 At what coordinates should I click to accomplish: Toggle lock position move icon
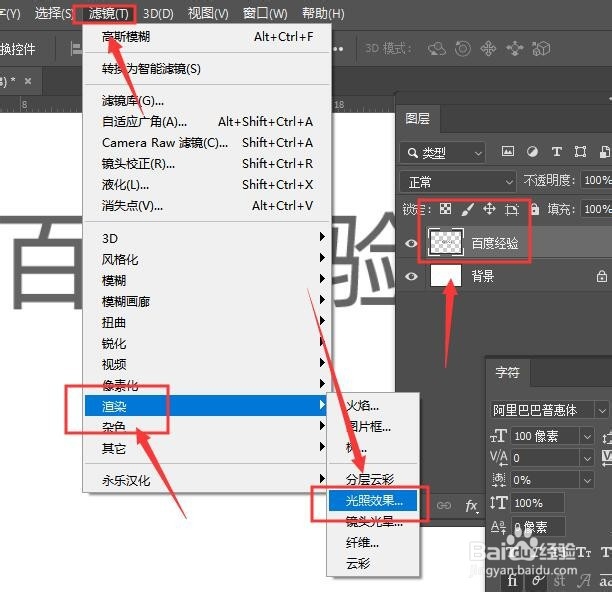click(489, 209)
